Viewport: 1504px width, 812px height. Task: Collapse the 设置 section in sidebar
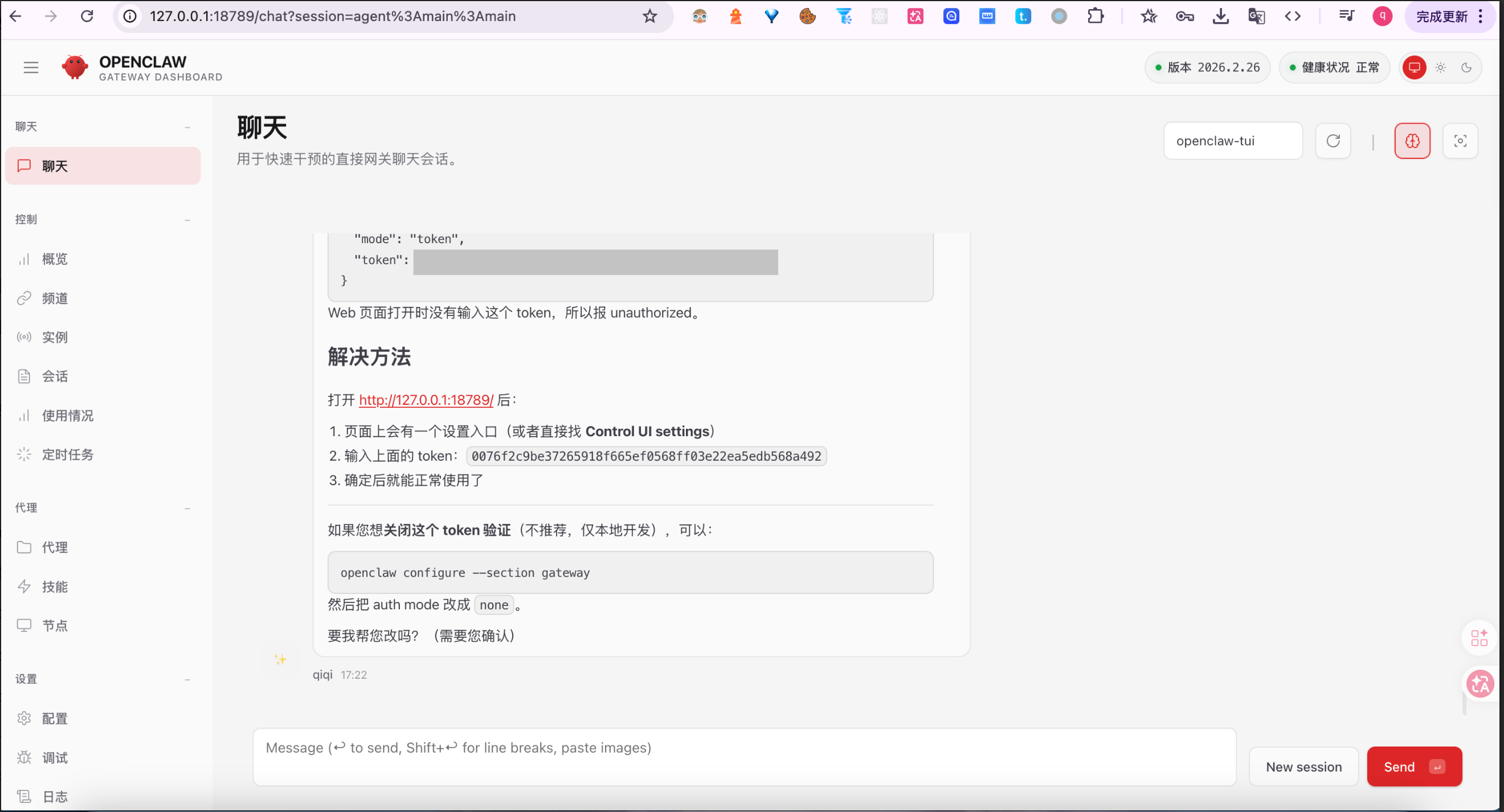coord(187,679)
